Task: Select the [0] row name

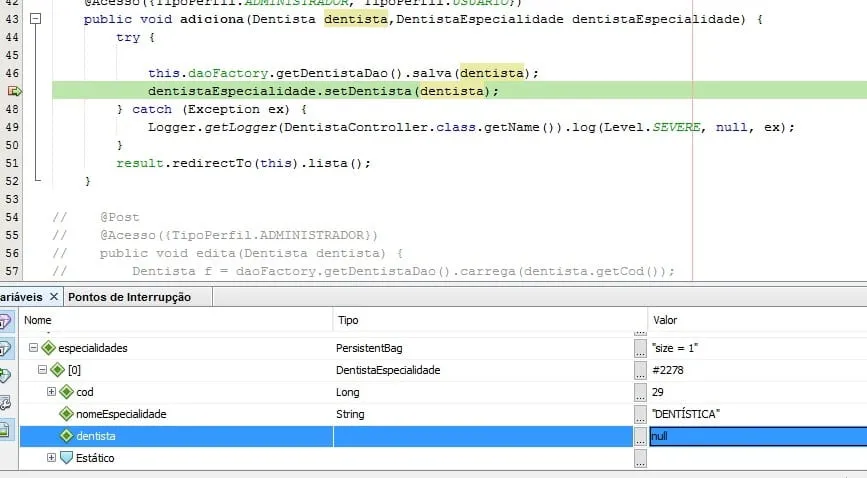Action: tap(74, 370)
